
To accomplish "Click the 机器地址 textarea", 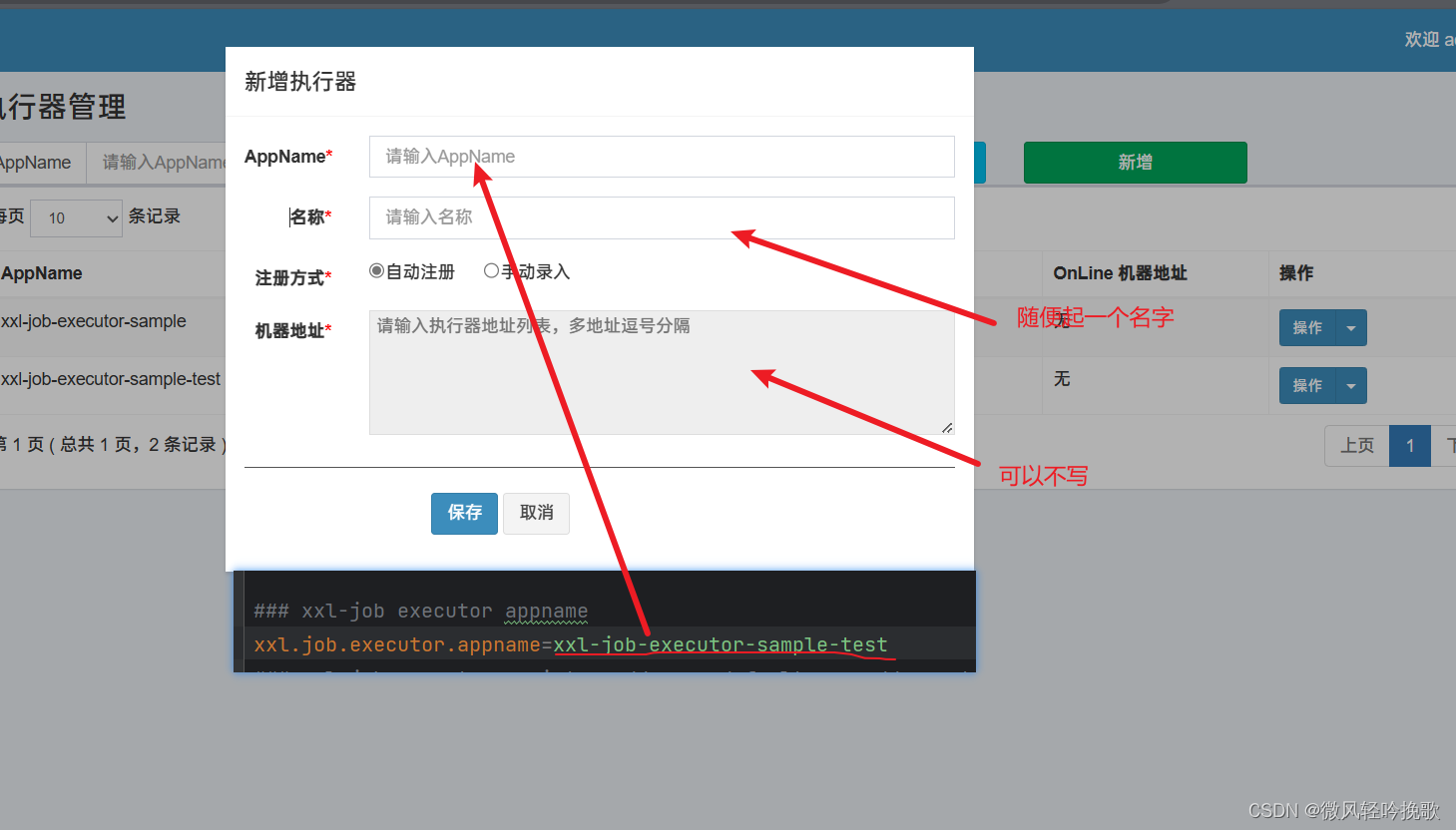I will coord(662,372).
